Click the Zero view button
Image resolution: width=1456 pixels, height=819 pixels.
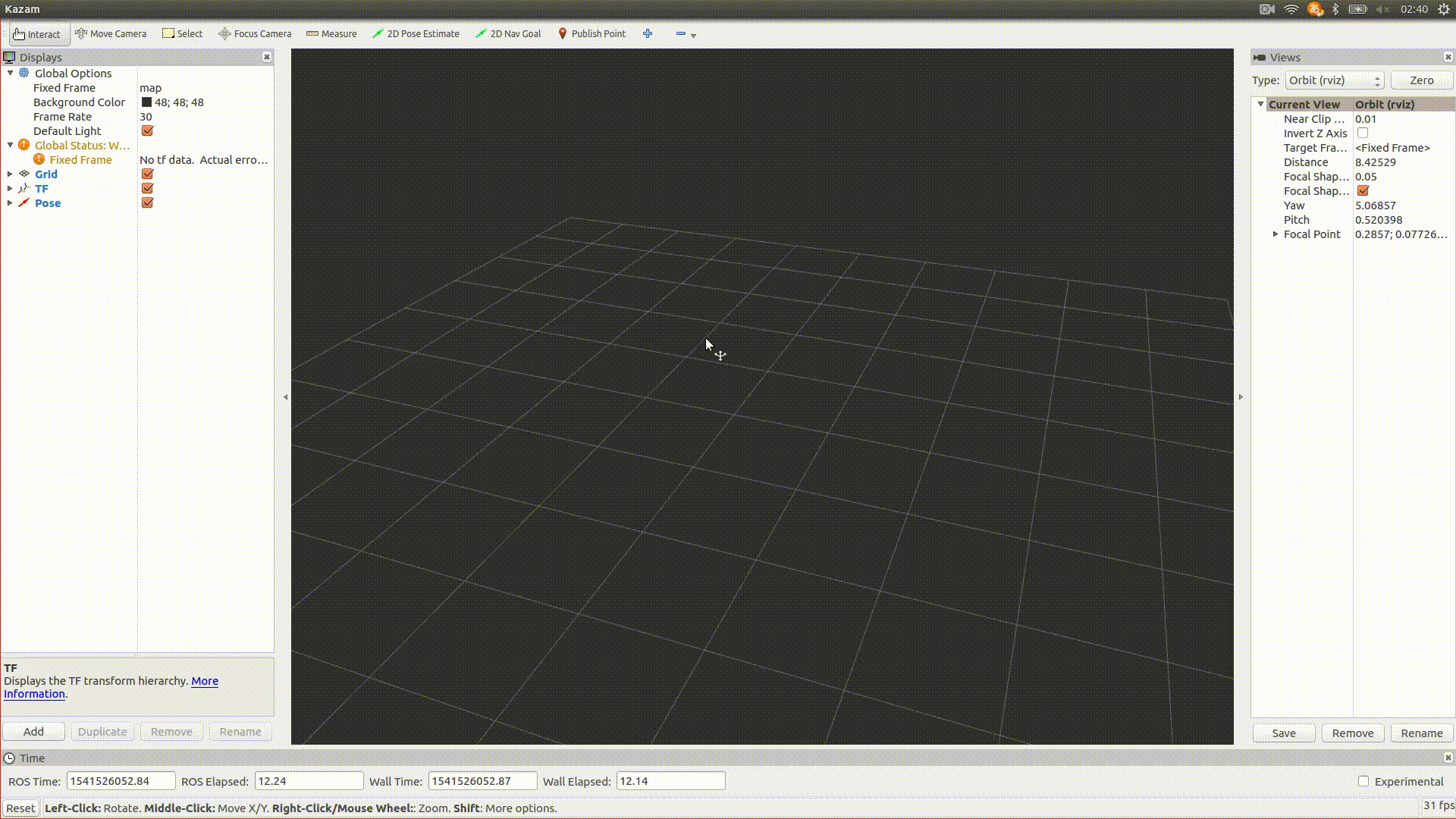(x=1421, y=80)
